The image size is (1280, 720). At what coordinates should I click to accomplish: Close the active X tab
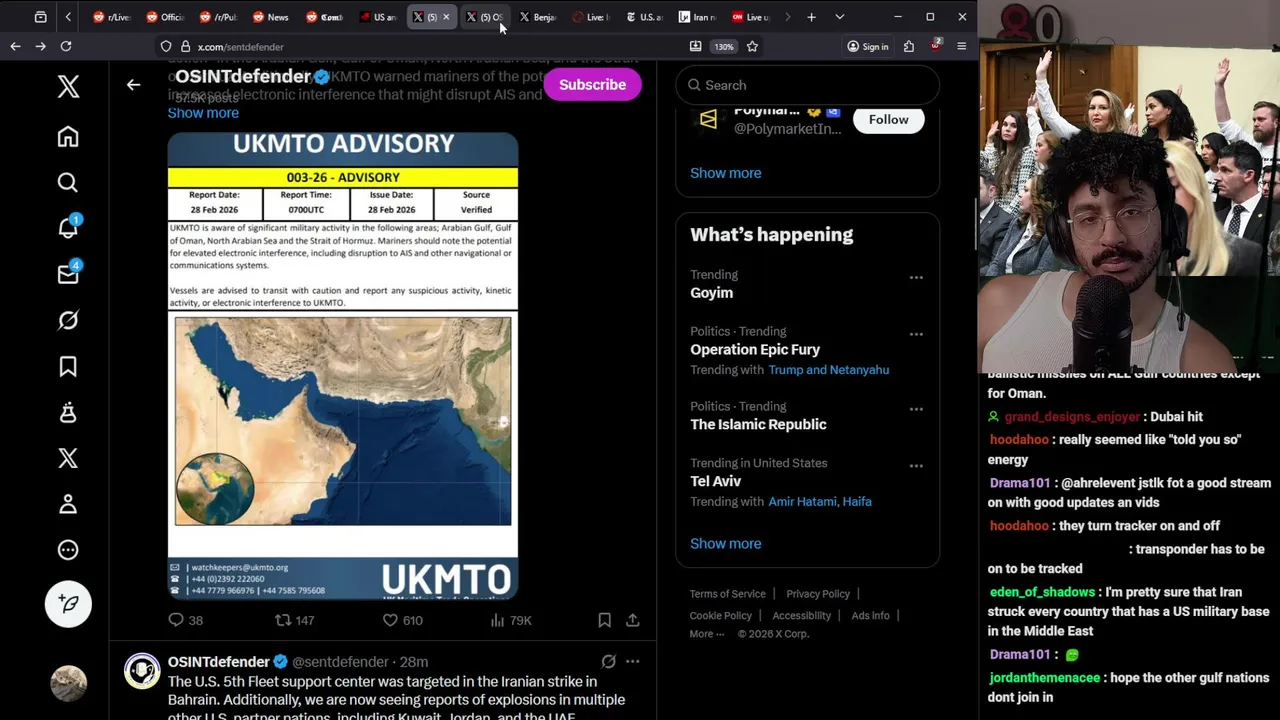[x=446, y=17]
